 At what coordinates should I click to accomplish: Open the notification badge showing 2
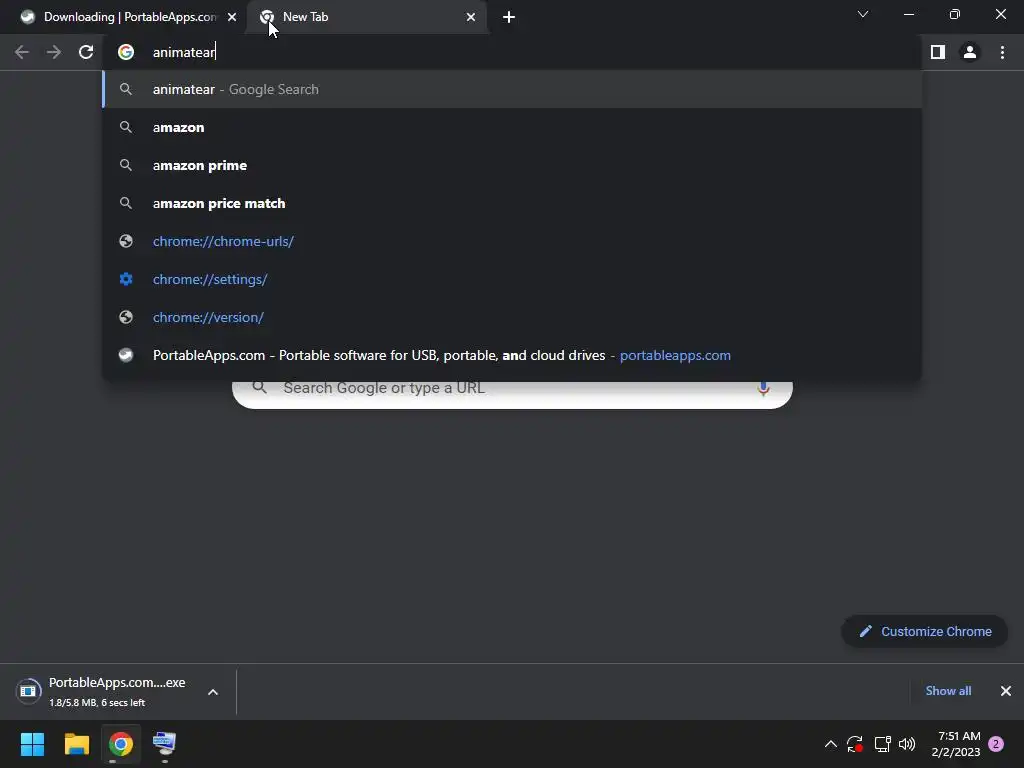coord(996,744)
